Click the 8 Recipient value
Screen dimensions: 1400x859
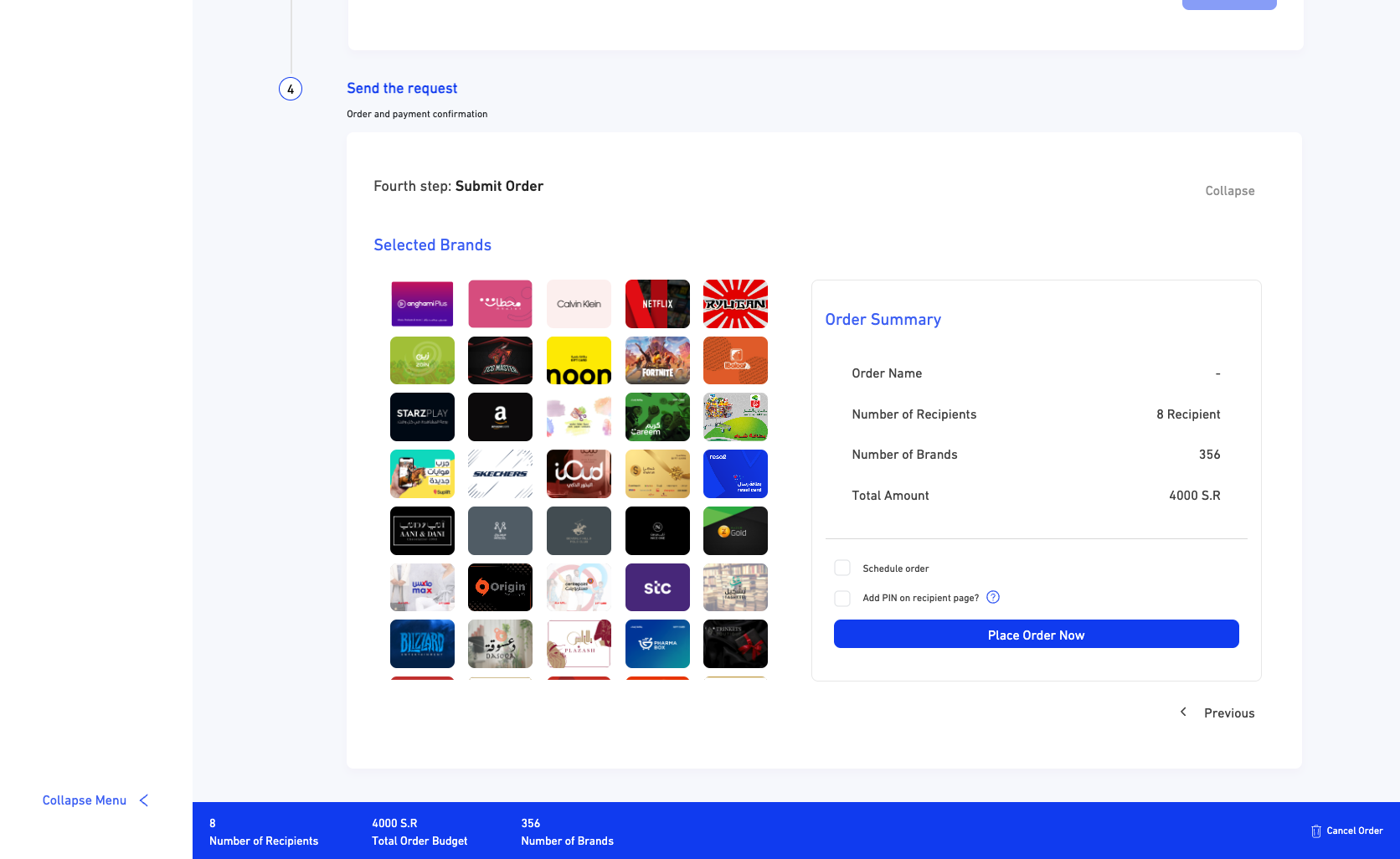coord(1188,414)
